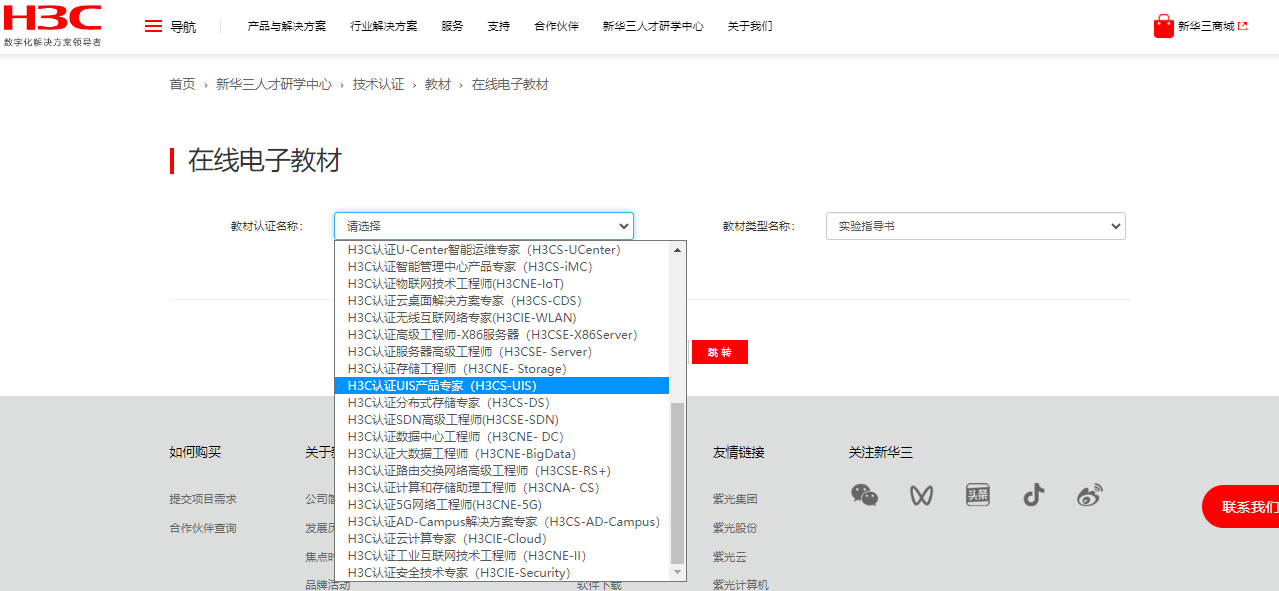Go to 新华三商城 store link
The image size is (1279, 591).
(x=1212, y=26)
